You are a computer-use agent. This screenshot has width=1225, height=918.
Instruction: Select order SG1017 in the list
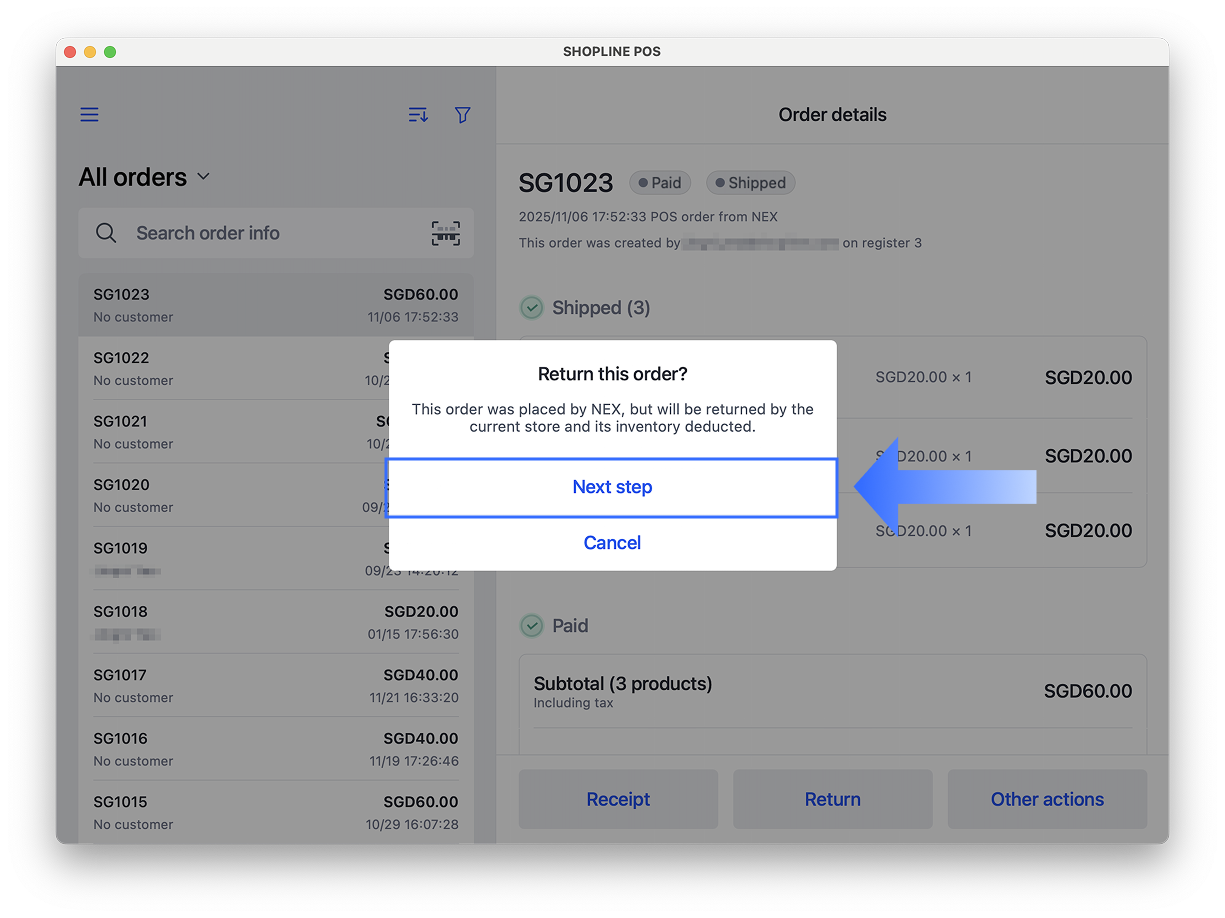point(276,686)
